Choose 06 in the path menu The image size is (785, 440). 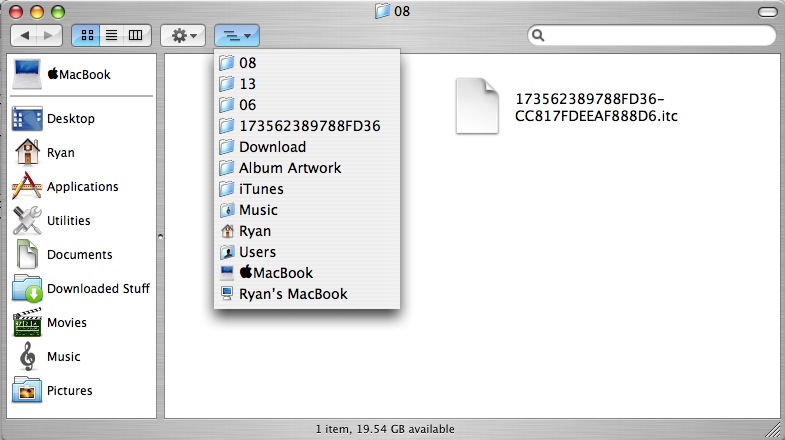click(x=307, y=105)
